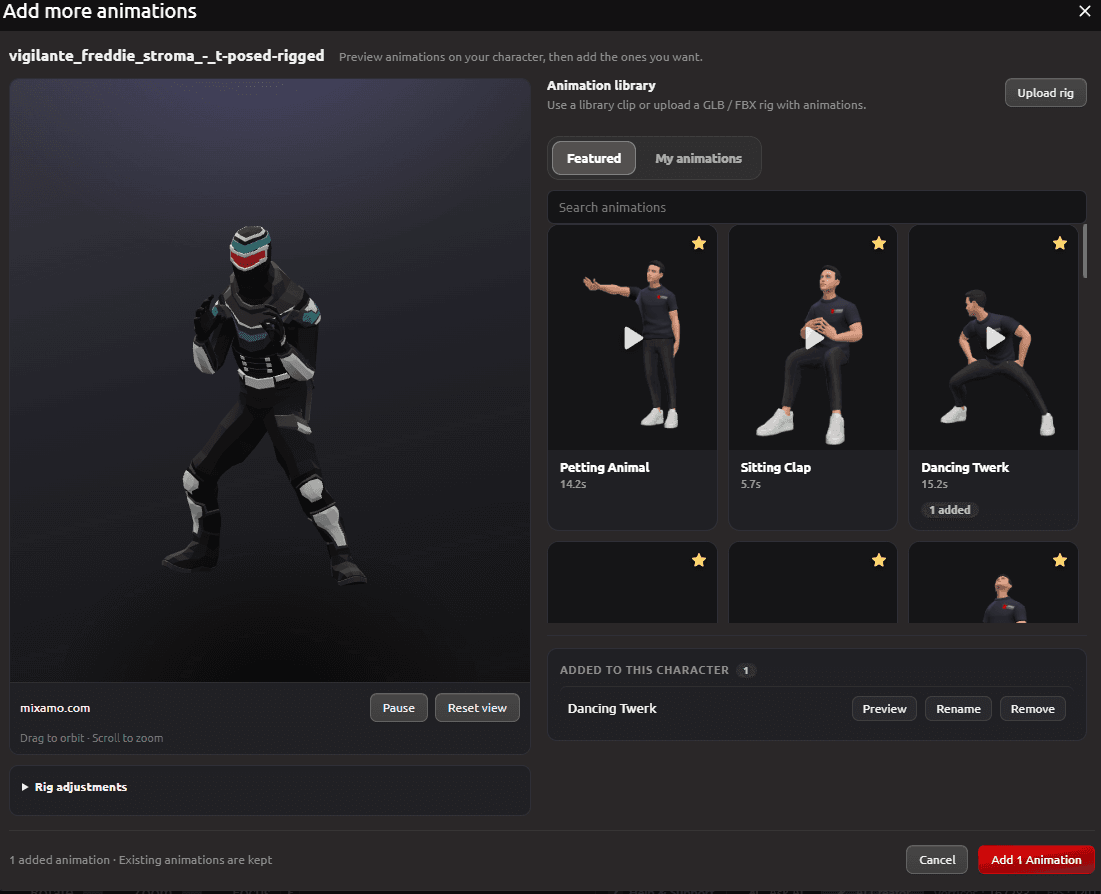This screenshot has height=894, width=1101.
Task: Click the Dancing Twerk entry in added list
Action: click(x=612, y=709)
